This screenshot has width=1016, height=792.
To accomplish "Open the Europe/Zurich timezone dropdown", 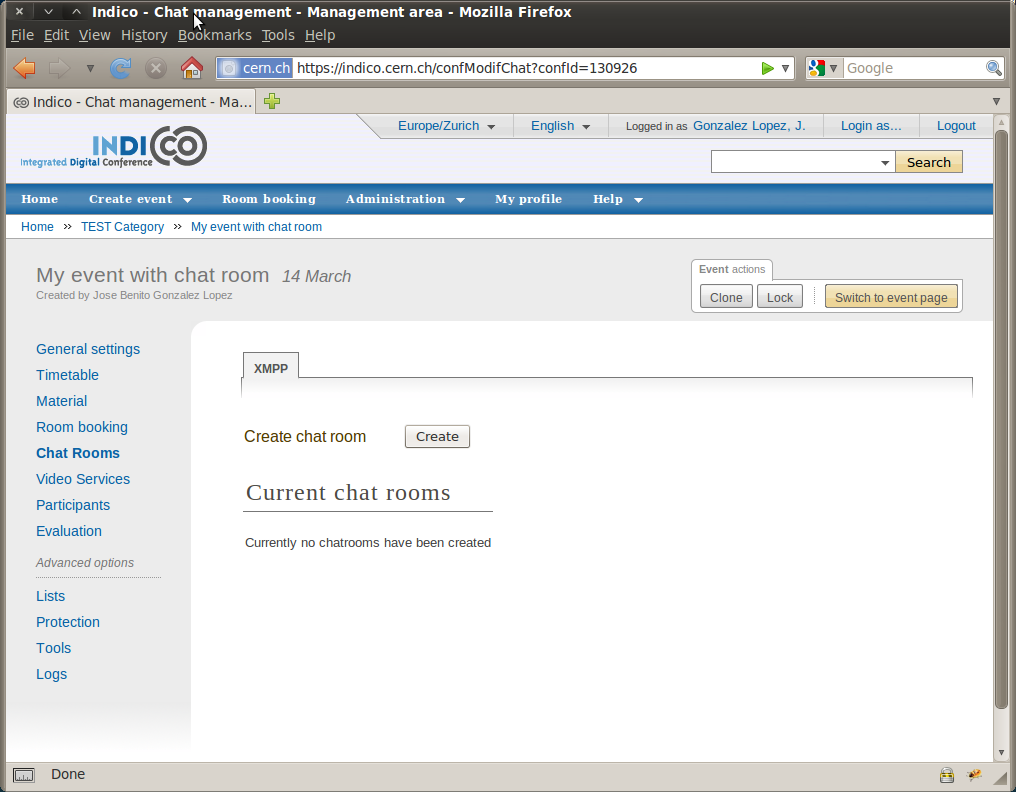I will [x=446, y=126].
